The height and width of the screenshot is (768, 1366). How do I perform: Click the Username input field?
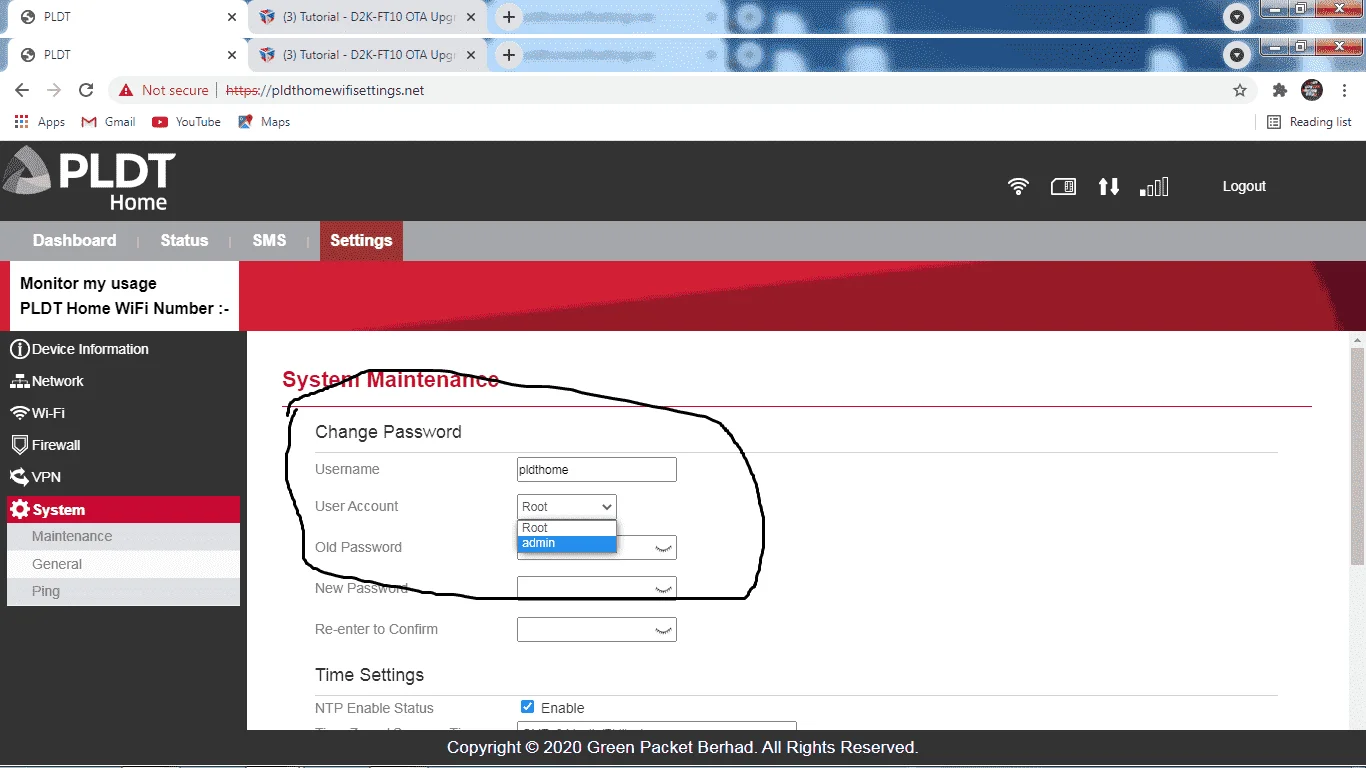(x=597, y=469)
